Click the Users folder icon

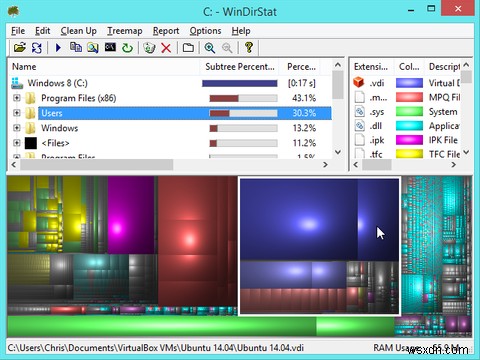point(30,113)
